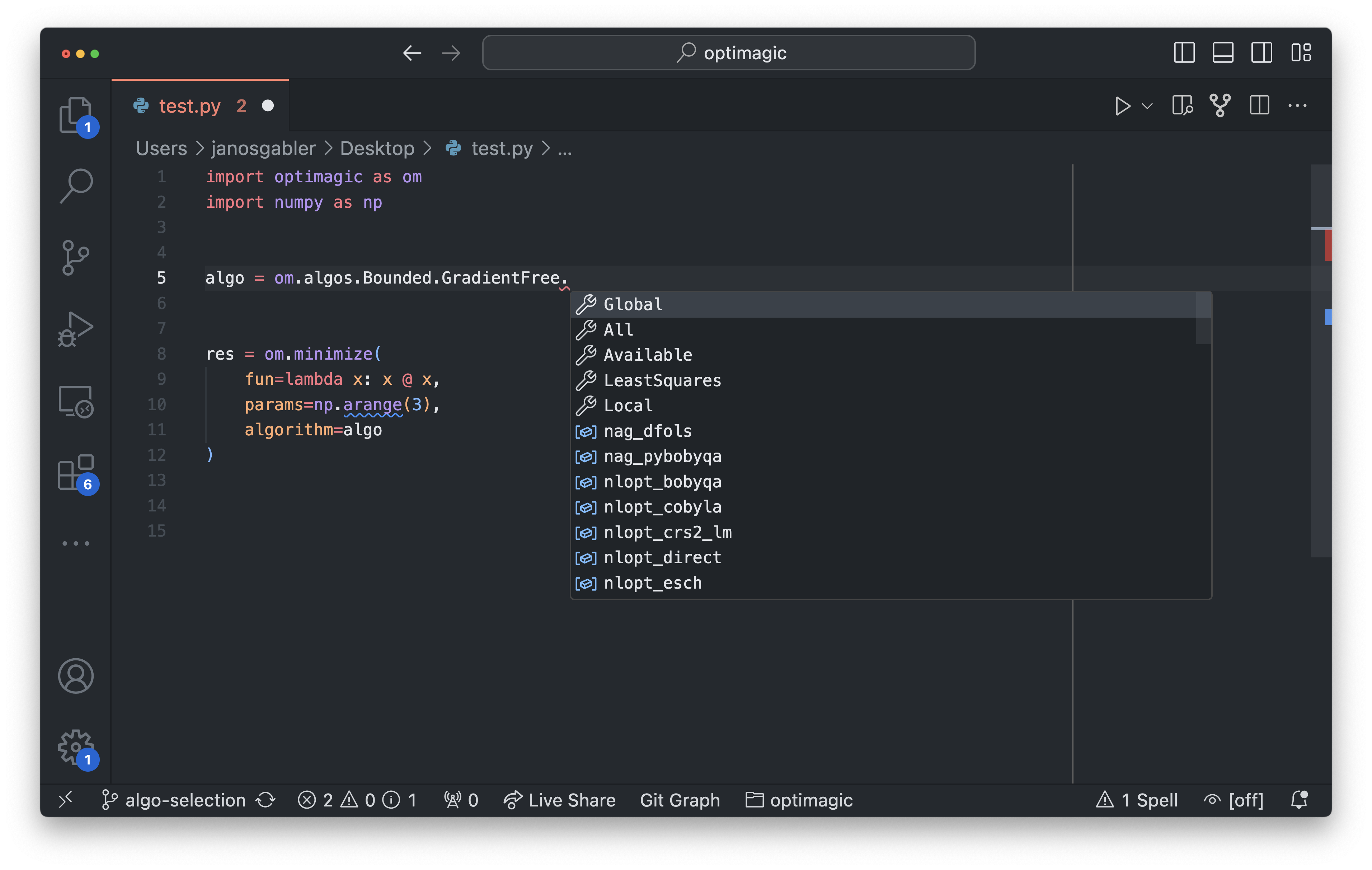Open the Source Control view
1372x870 pixels.
76,257
